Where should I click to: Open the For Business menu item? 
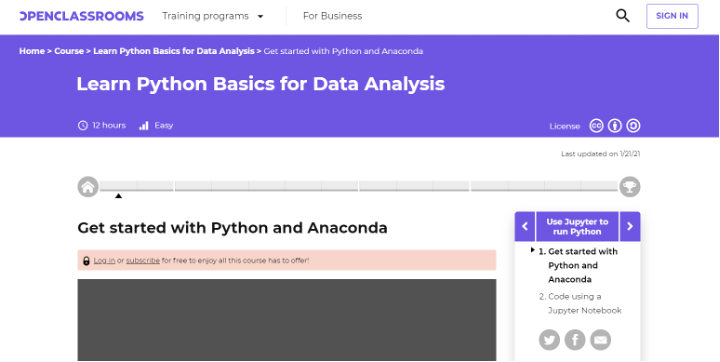[332, 16]
